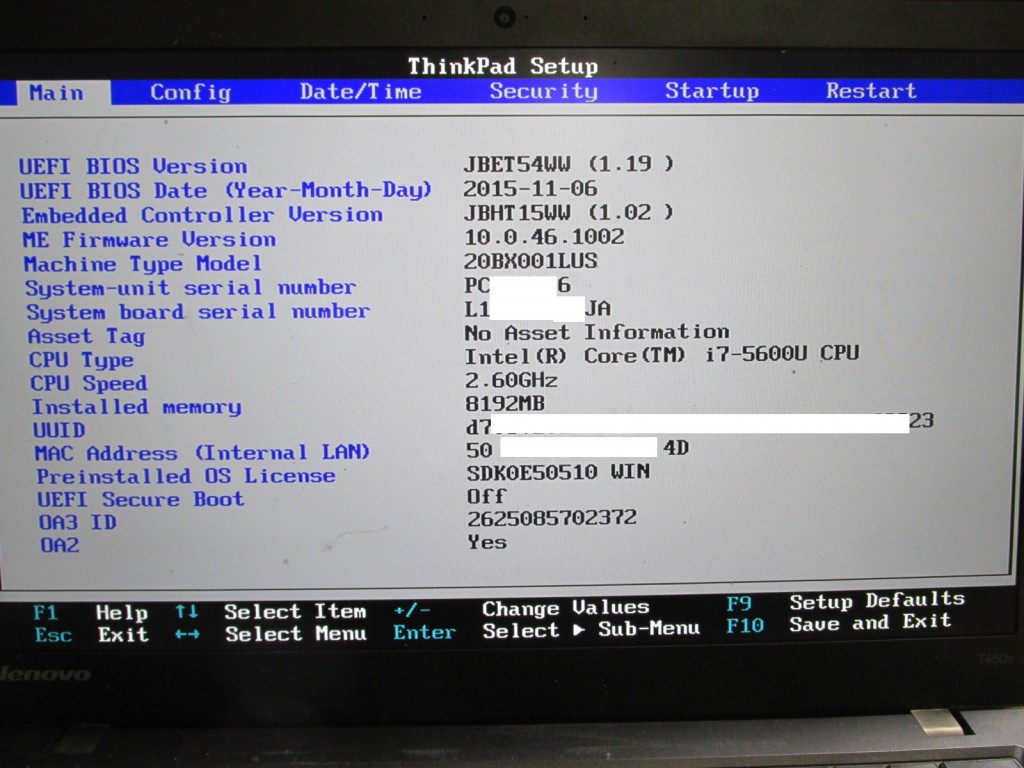Click F9 Setup Defaults hint

click(x=844, y=601)
